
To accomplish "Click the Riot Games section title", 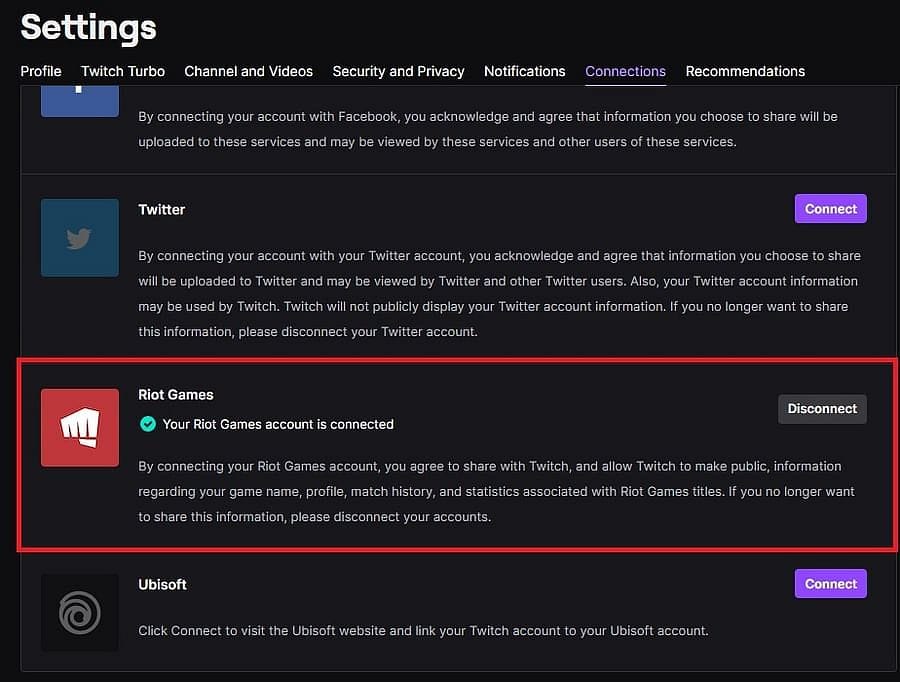I will point(176,395).
